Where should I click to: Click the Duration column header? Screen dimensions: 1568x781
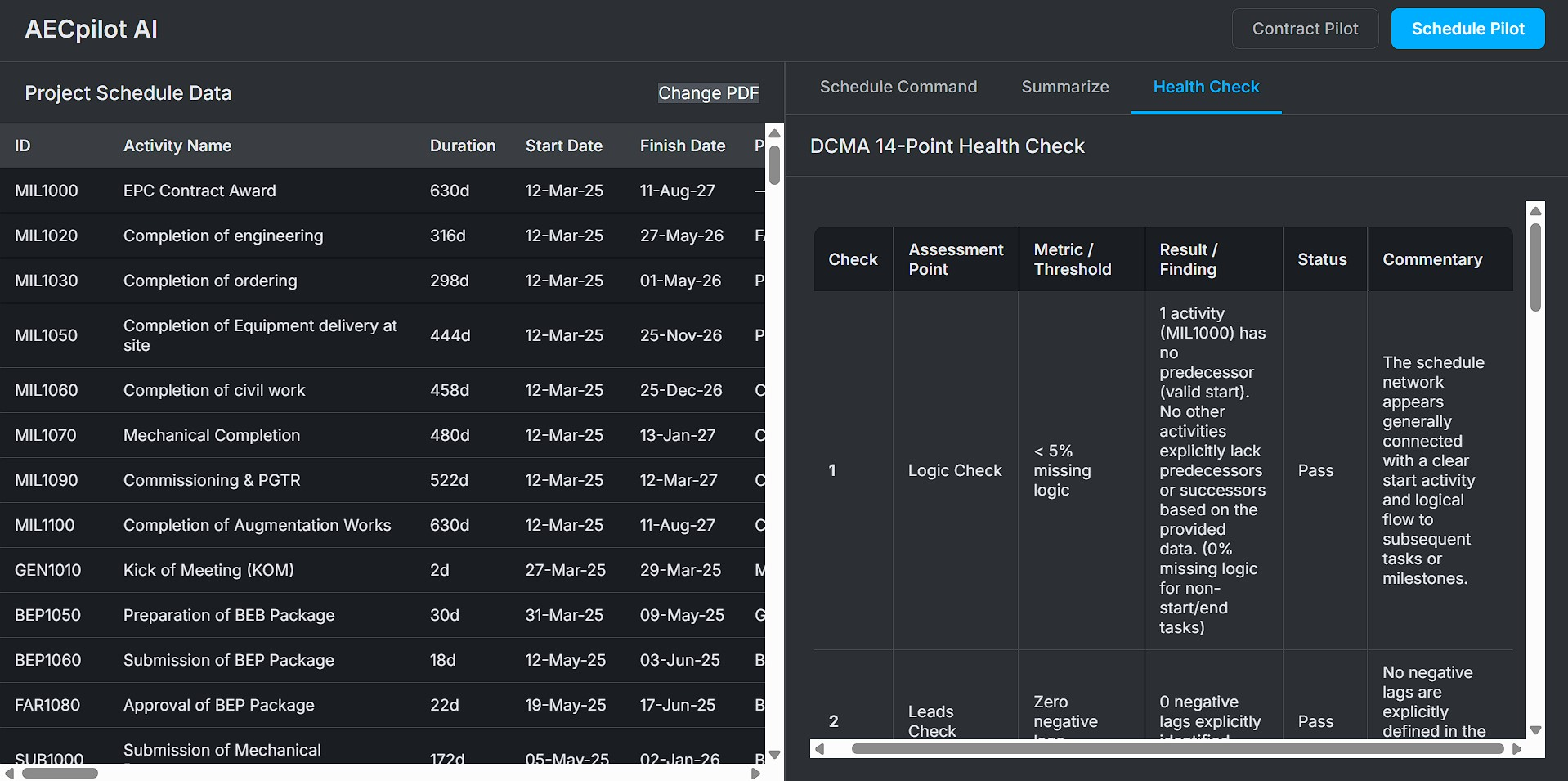click(463, 146)
